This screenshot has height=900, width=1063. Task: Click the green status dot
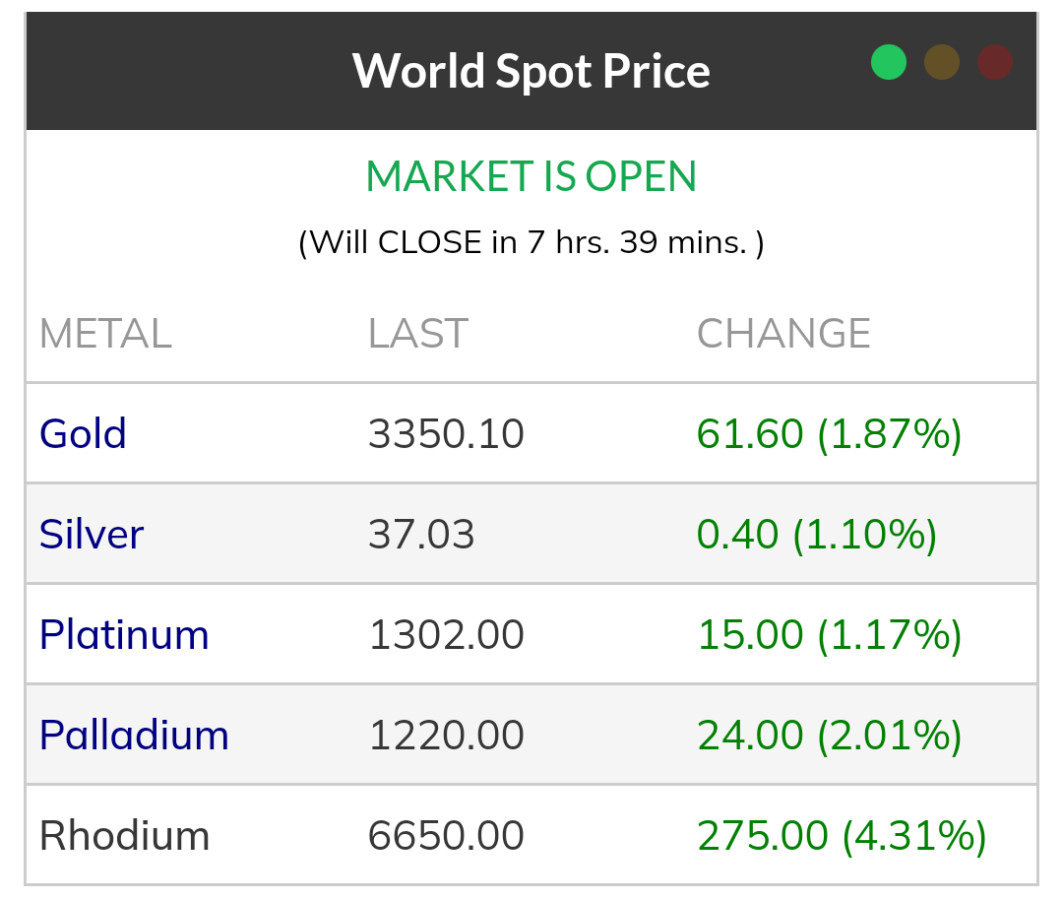888,62
